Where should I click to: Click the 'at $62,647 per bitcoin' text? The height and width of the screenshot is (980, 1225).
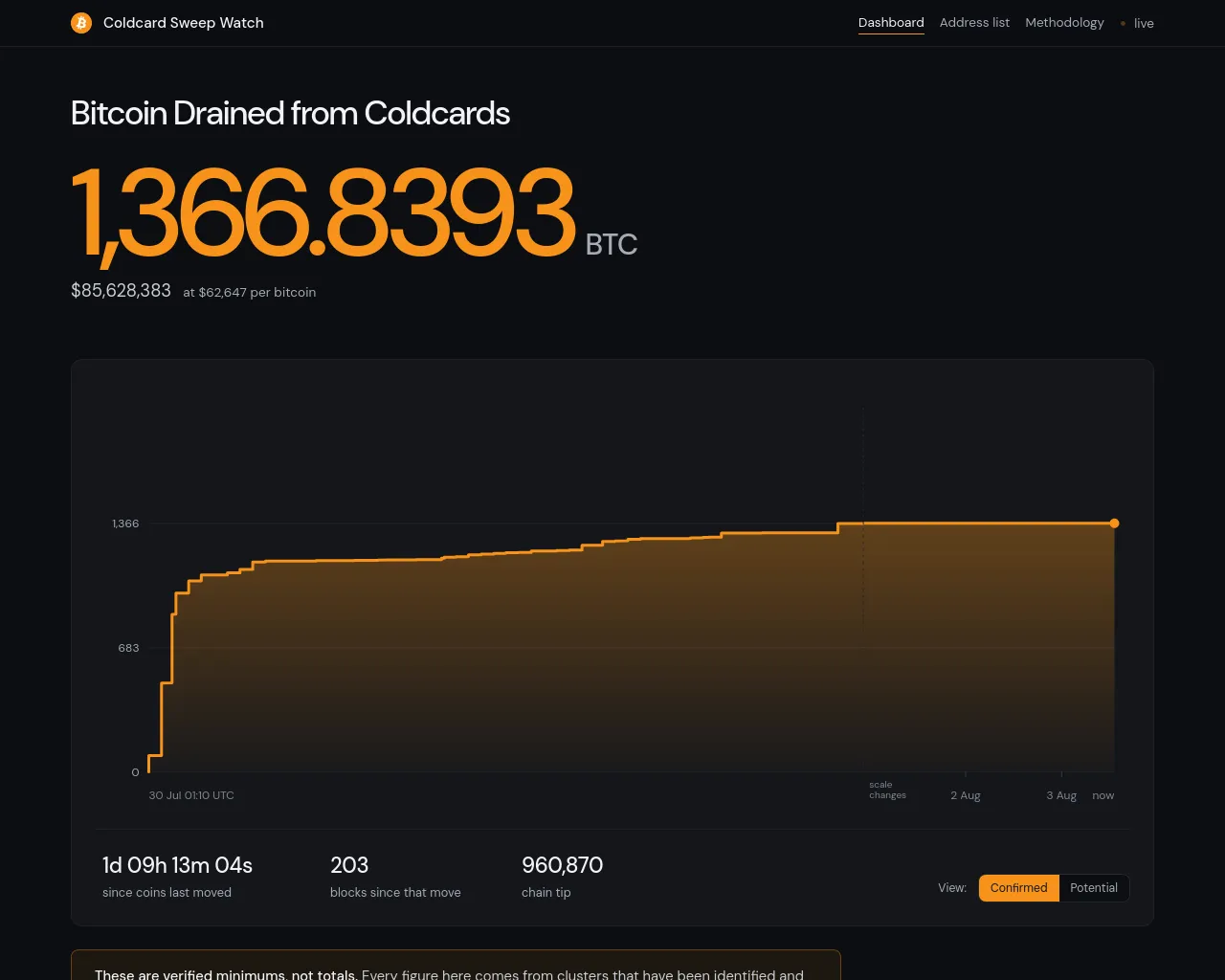click(250, 293)
